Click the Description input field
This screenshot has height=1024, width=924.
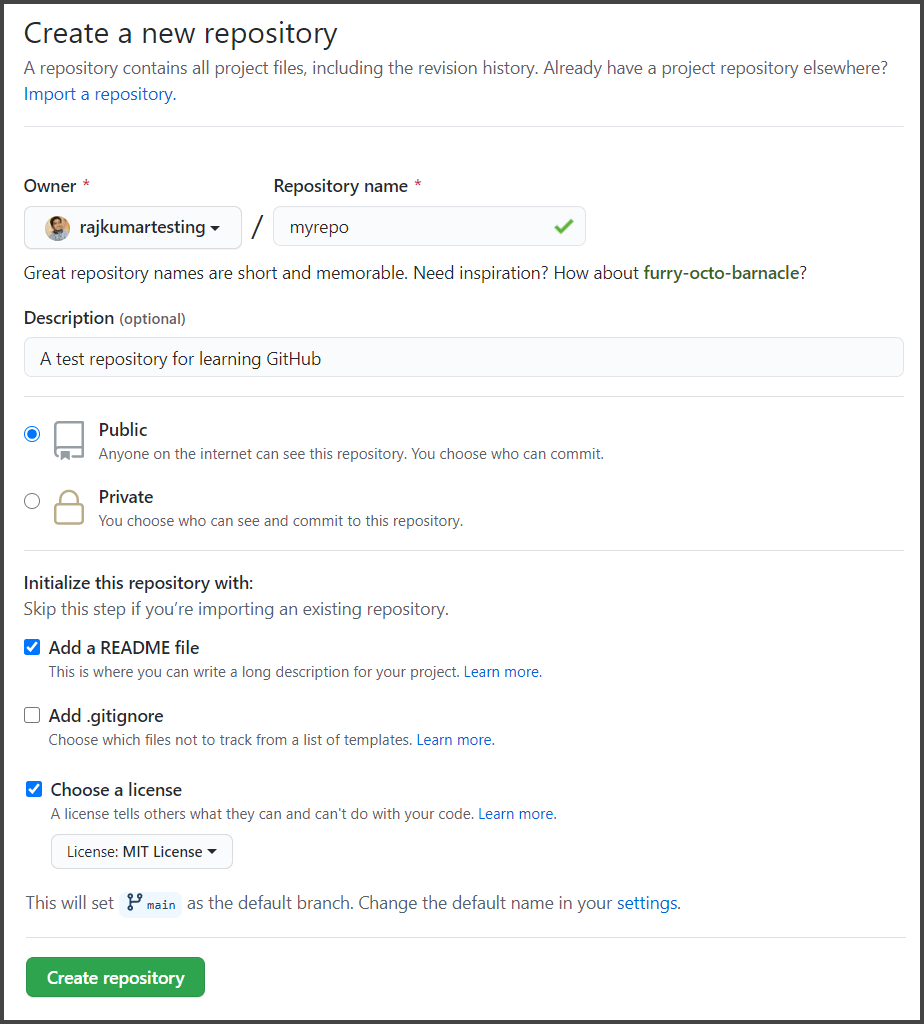(462, 357)
